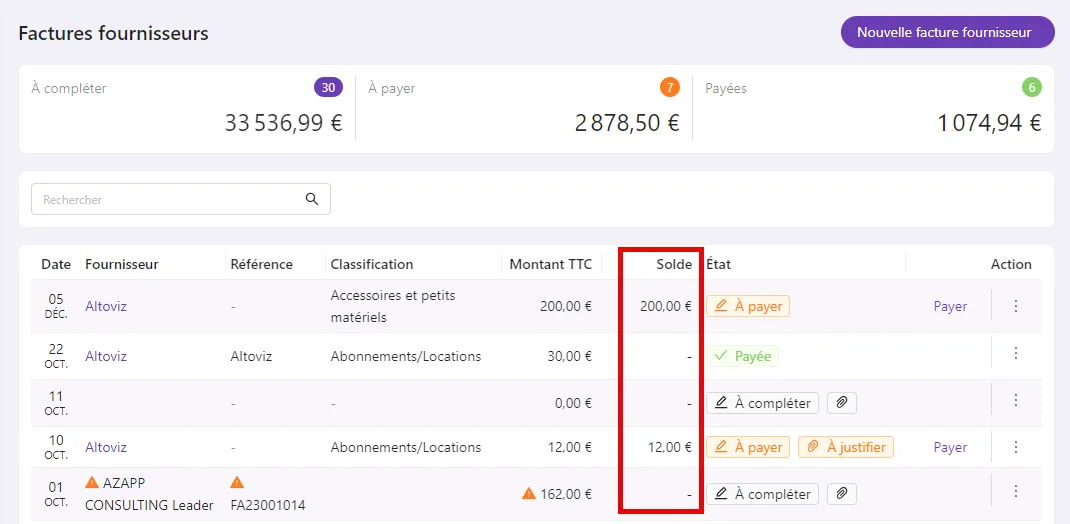Click Payer on the 12,00 € invoice
Screen dimensions: 1070x524
tap(951, 448)
